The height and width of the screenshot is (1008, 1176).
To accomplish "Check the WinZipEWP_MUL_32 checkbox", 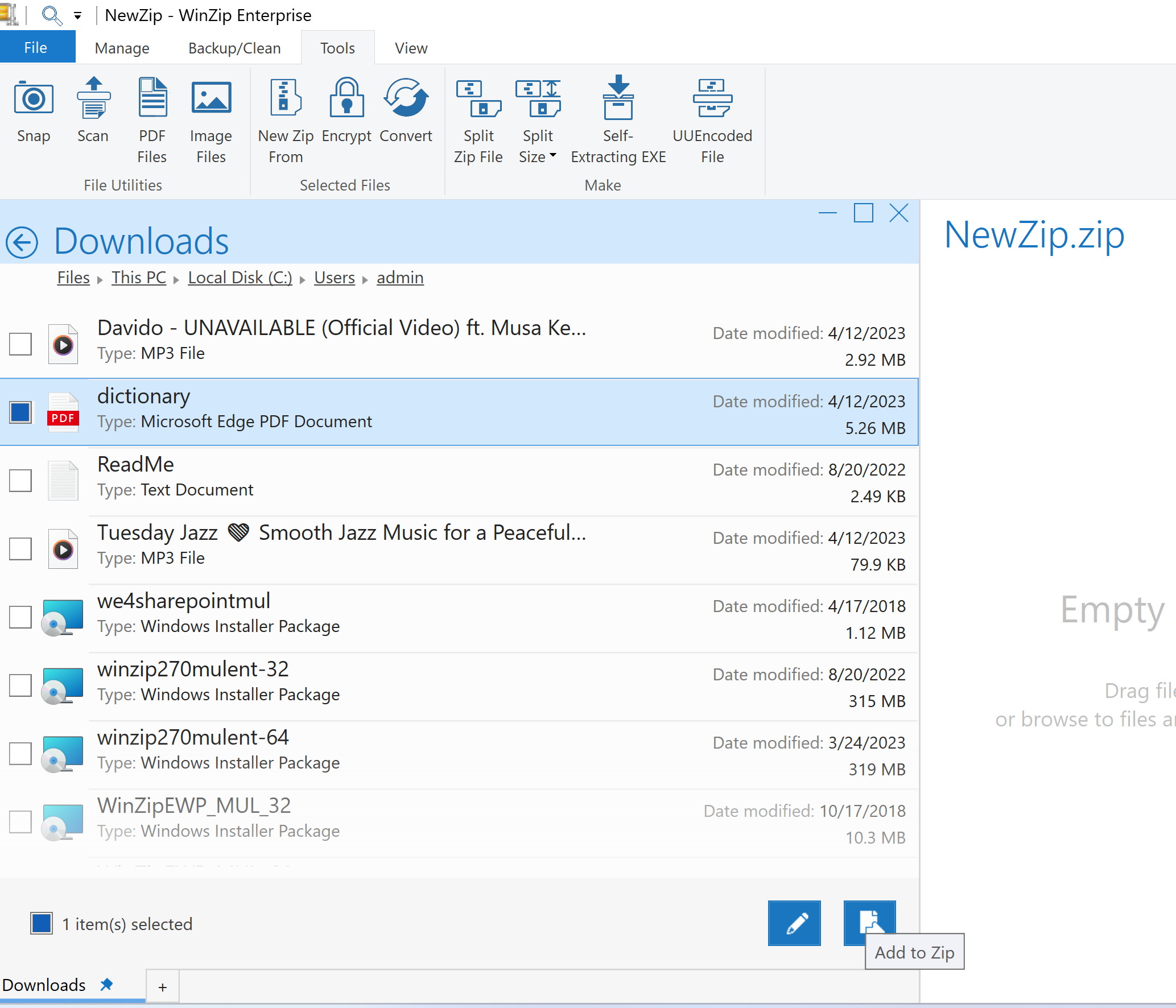I will [20, 821].
